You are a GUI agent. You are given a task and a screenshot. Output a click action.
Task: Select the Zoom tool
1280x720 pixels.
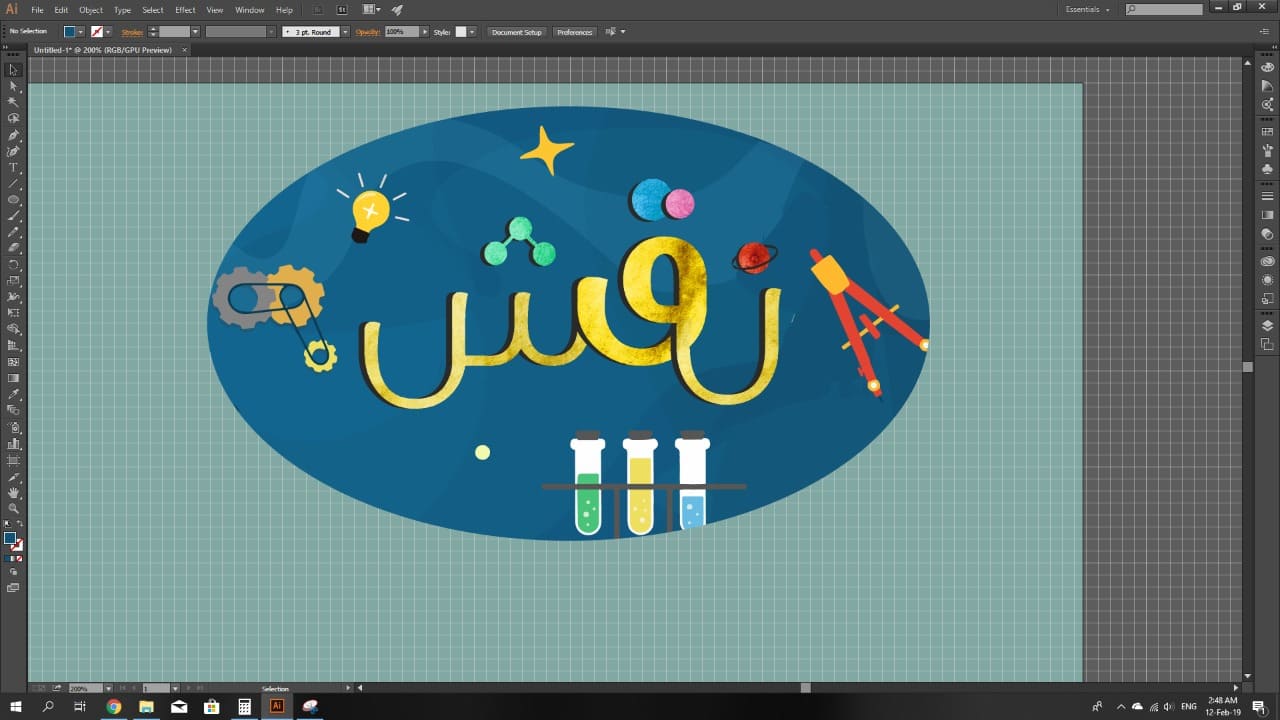pyautogui.click(x=13, y=508)
